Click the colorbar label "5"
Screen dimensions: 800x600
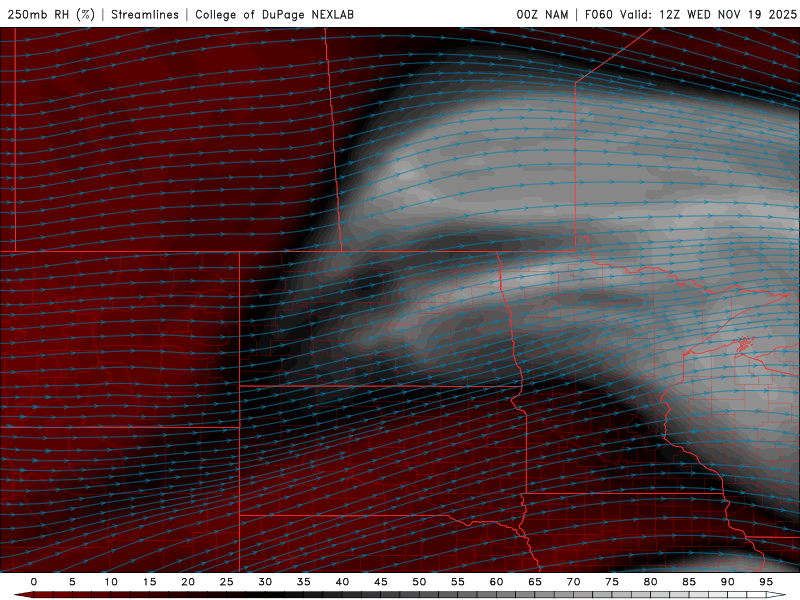tap(72, 582)
